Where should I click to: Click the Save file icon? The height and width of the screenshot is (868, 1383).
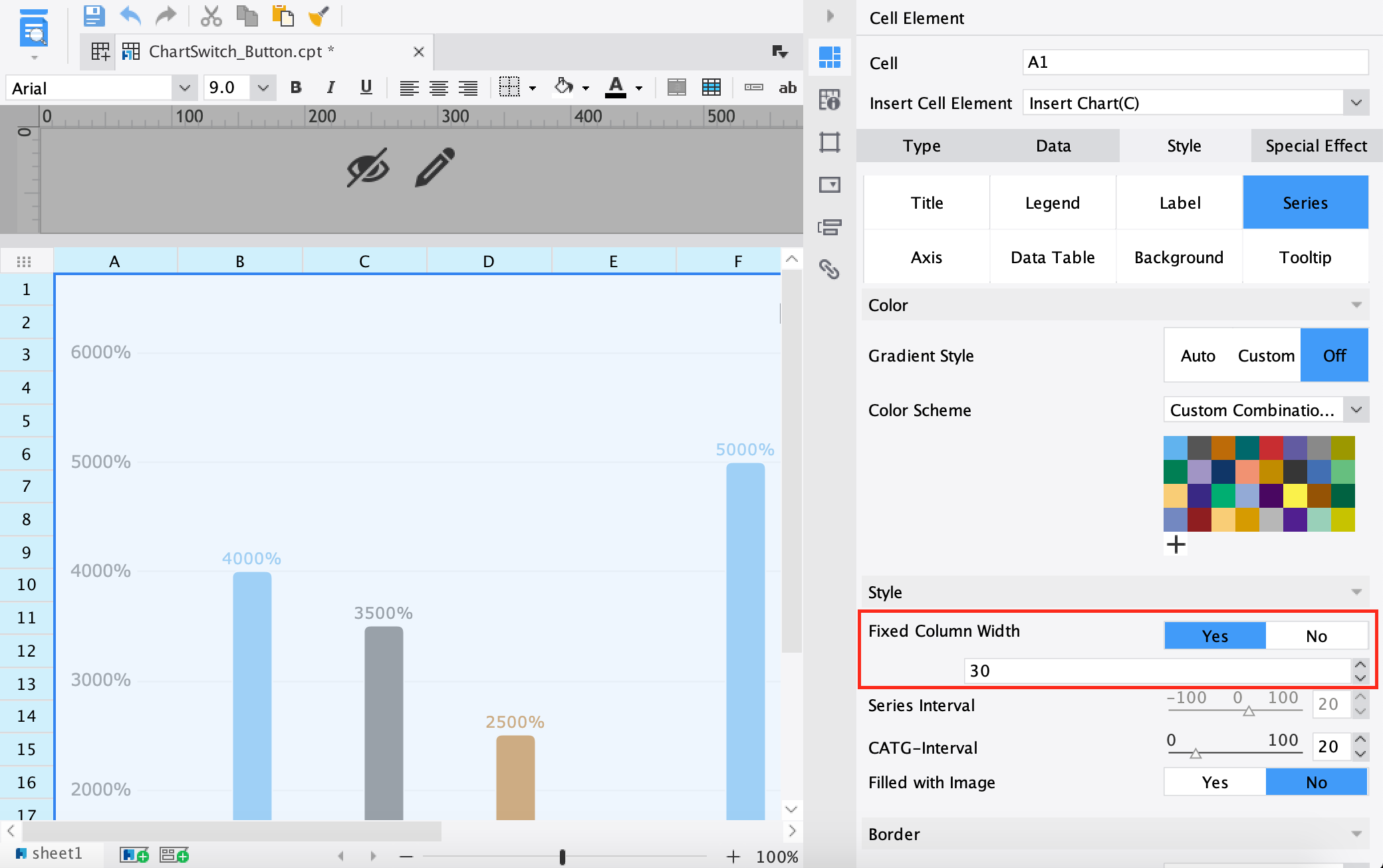(94, 15)
